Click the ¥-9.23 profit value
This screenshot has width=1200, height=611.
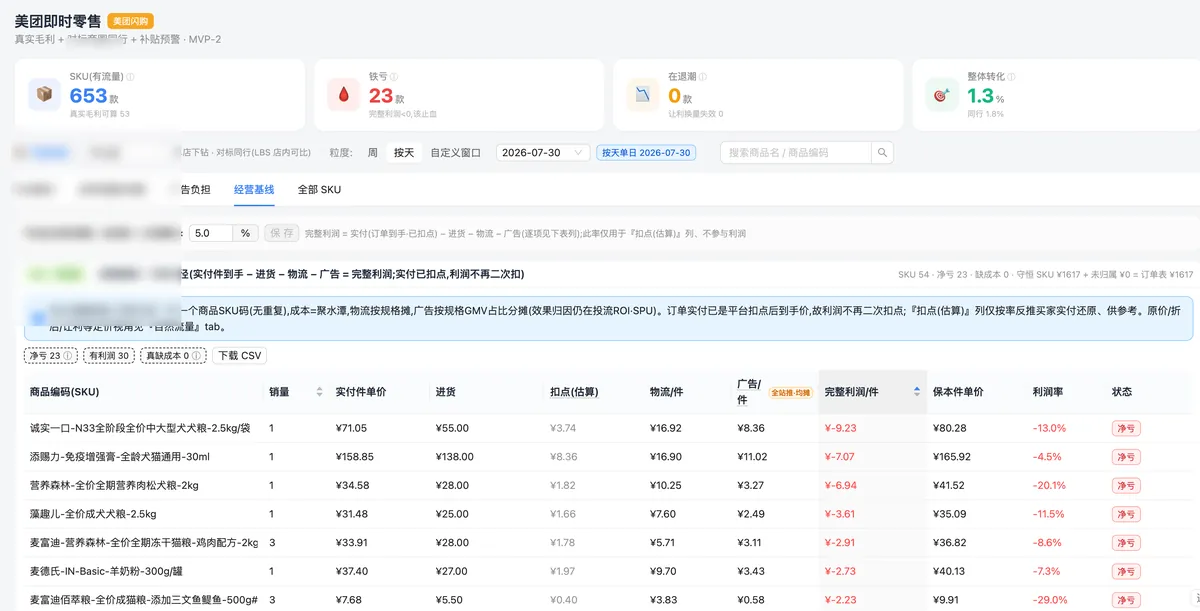coord(840,428)
